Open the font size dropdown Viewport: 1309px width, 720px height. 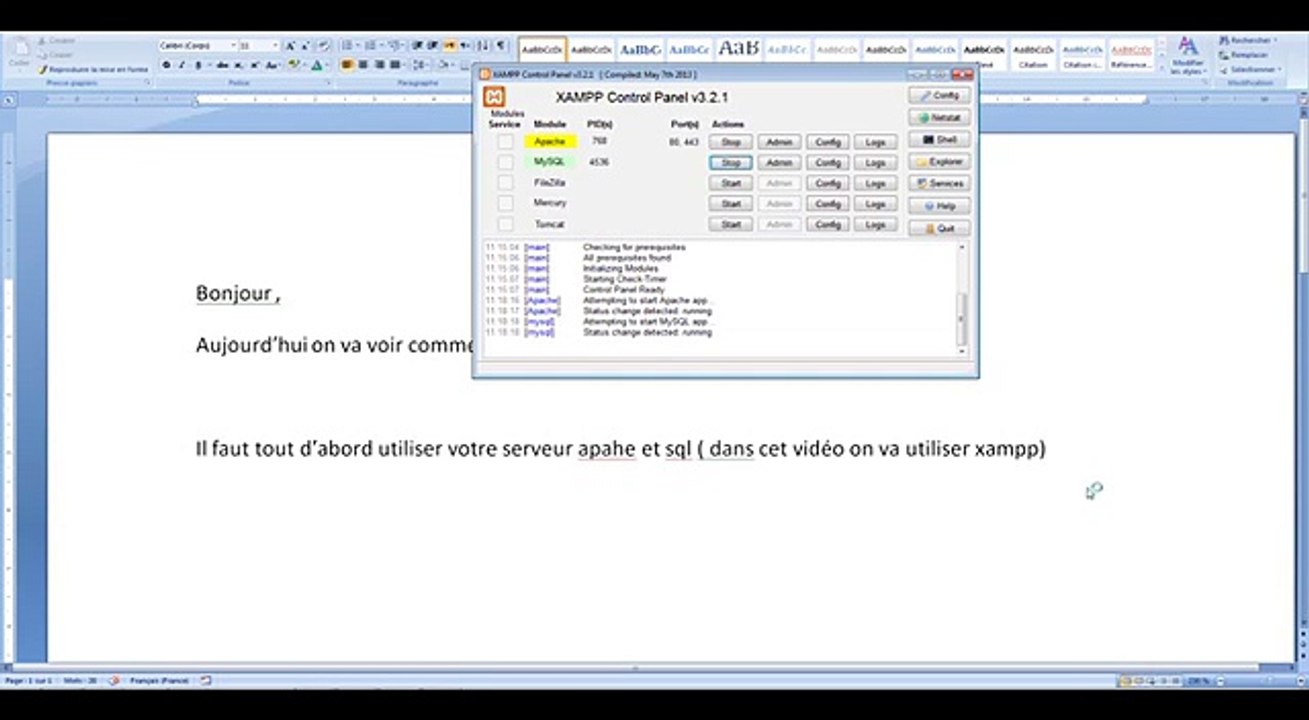tap(275, 46)
